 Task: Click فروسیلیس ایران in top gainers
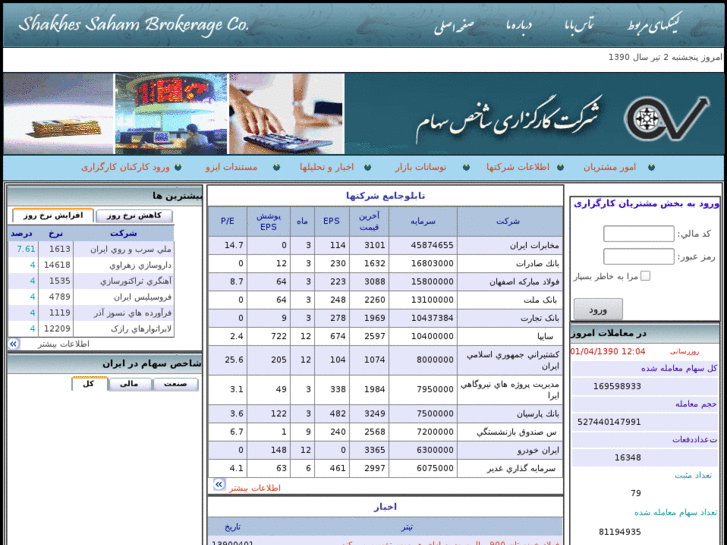click(143, 297)
